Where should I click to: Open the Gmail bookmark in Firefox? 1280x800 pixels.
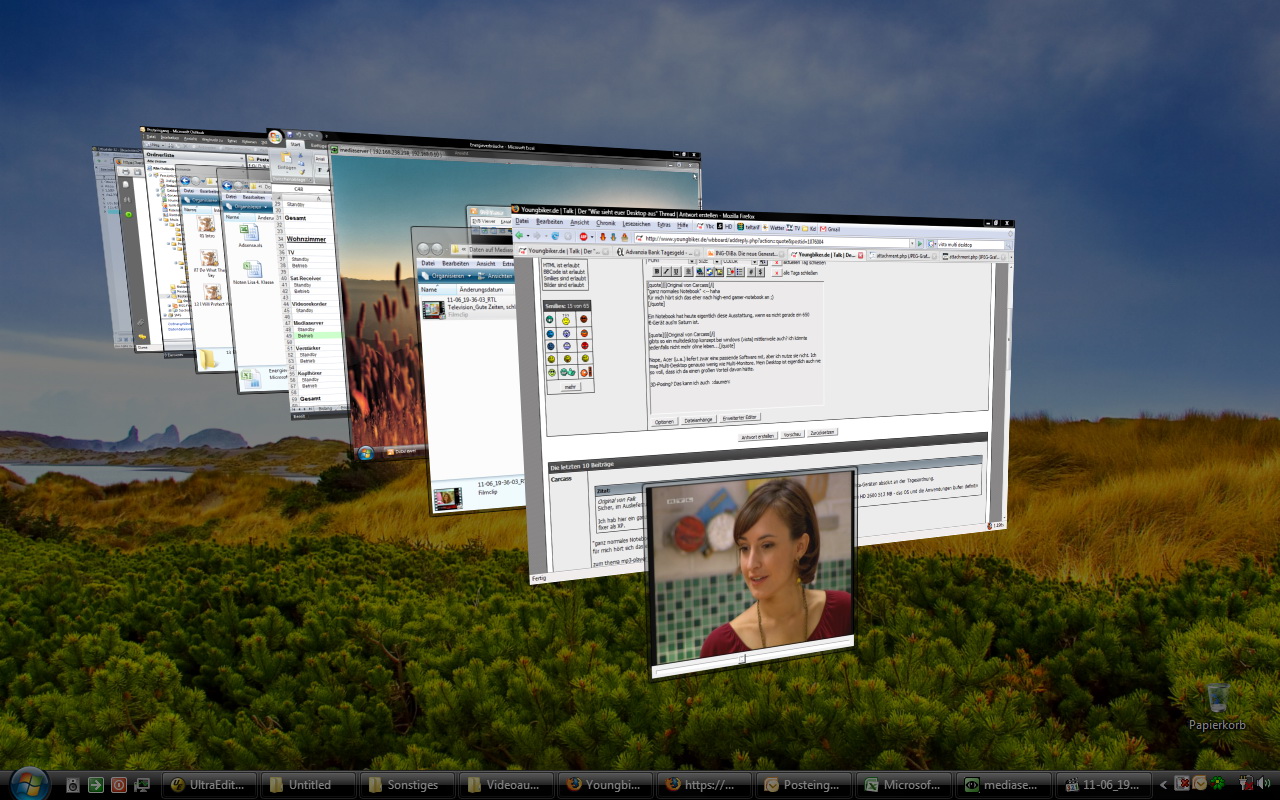coord(830,229)
